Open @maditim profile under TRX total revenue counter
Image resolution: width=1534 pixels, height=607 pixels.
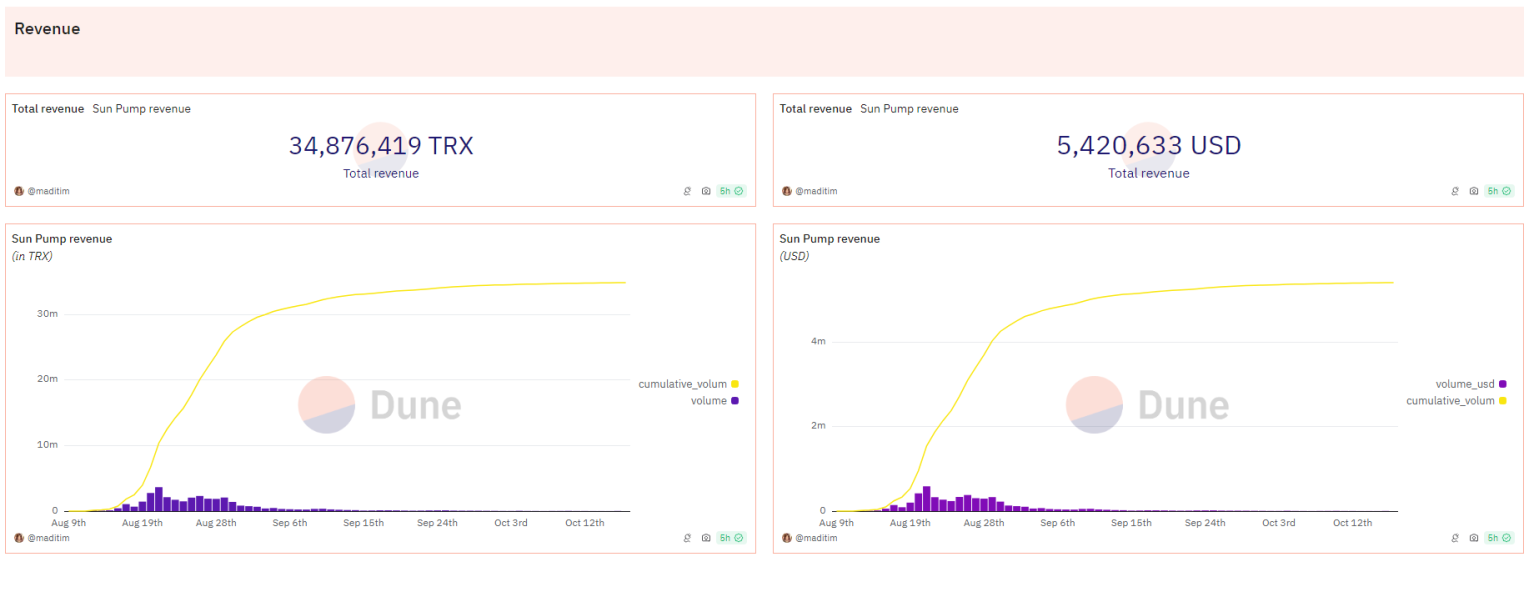48,191
